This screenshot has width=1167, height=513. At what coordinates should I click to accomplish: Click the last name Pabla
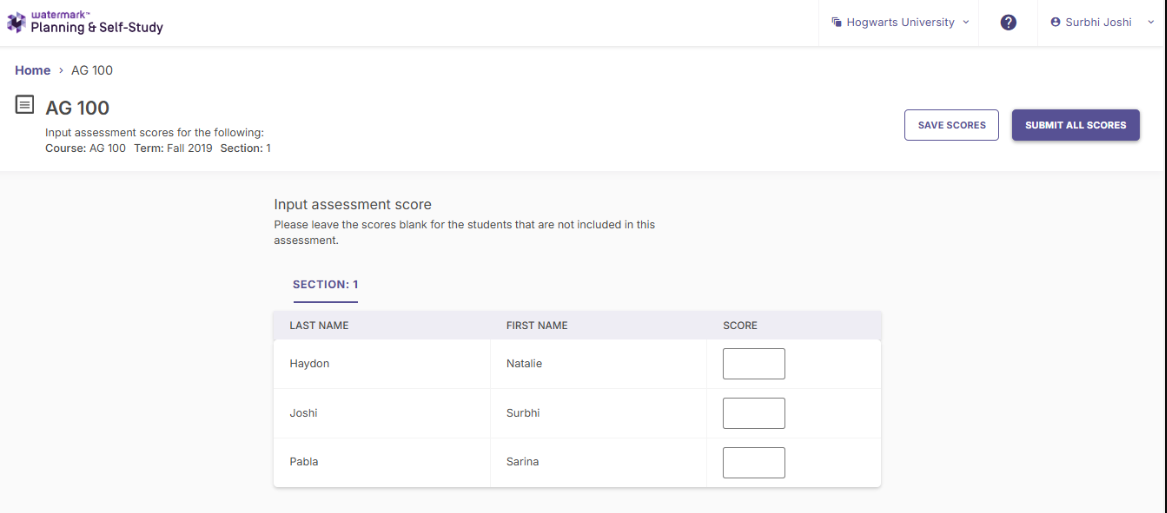coord(304,462)
